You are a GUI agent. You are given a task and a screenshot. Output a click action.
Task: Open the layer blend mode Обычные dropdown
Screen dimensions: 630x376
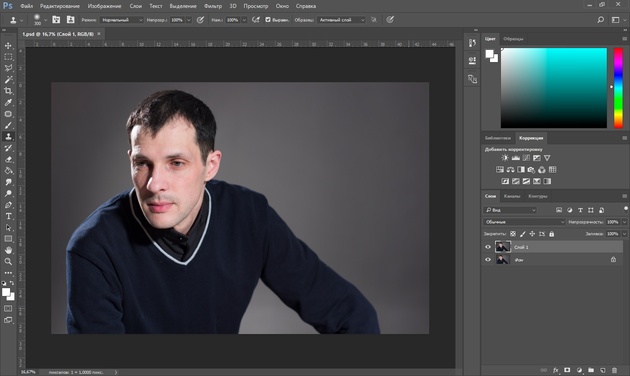pyautogui.click(x=524, y=222)
